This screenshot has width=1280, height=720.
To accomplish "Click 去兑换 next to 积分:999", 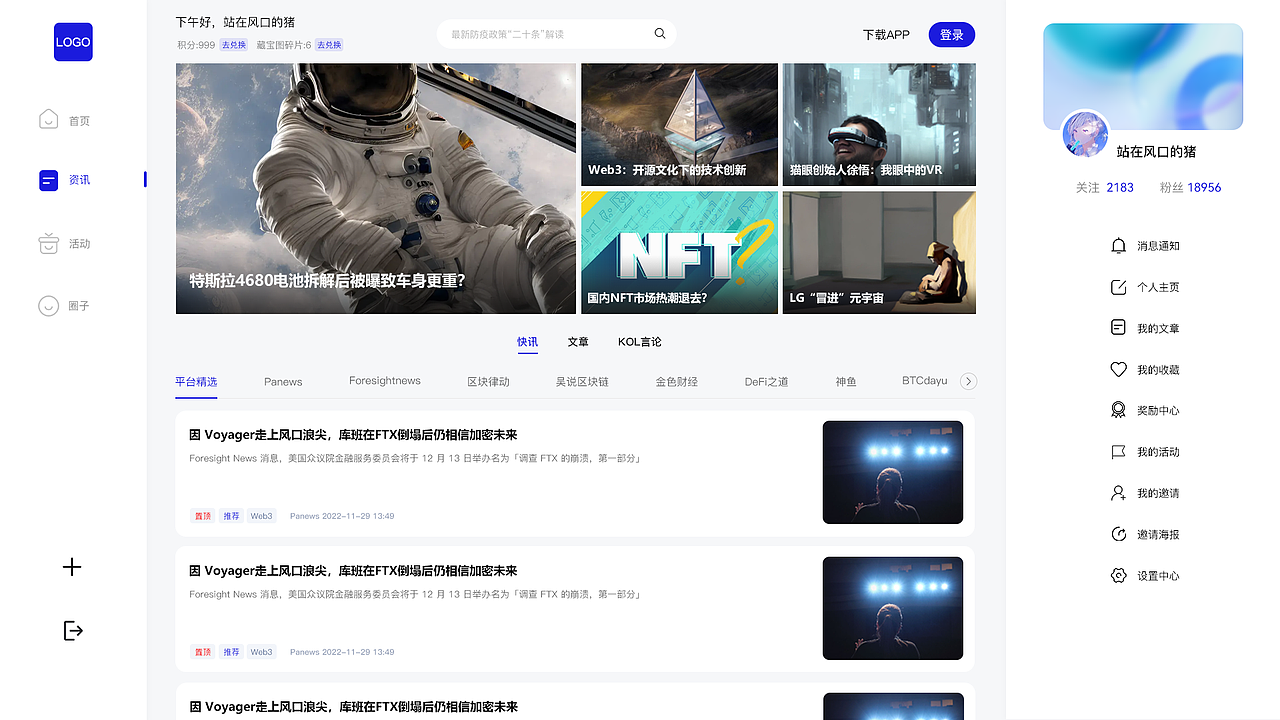I will click(x=234, y=45).
